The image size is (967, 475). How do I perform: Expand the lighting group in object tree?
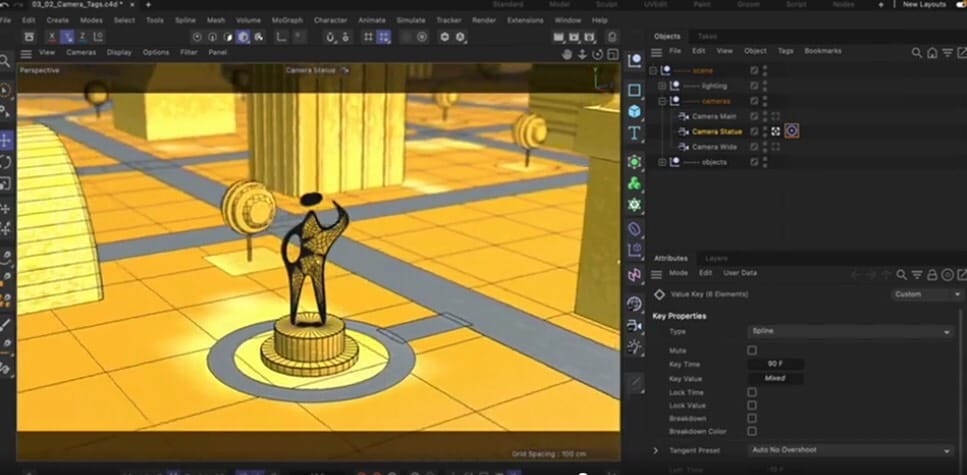click(662, 86)
